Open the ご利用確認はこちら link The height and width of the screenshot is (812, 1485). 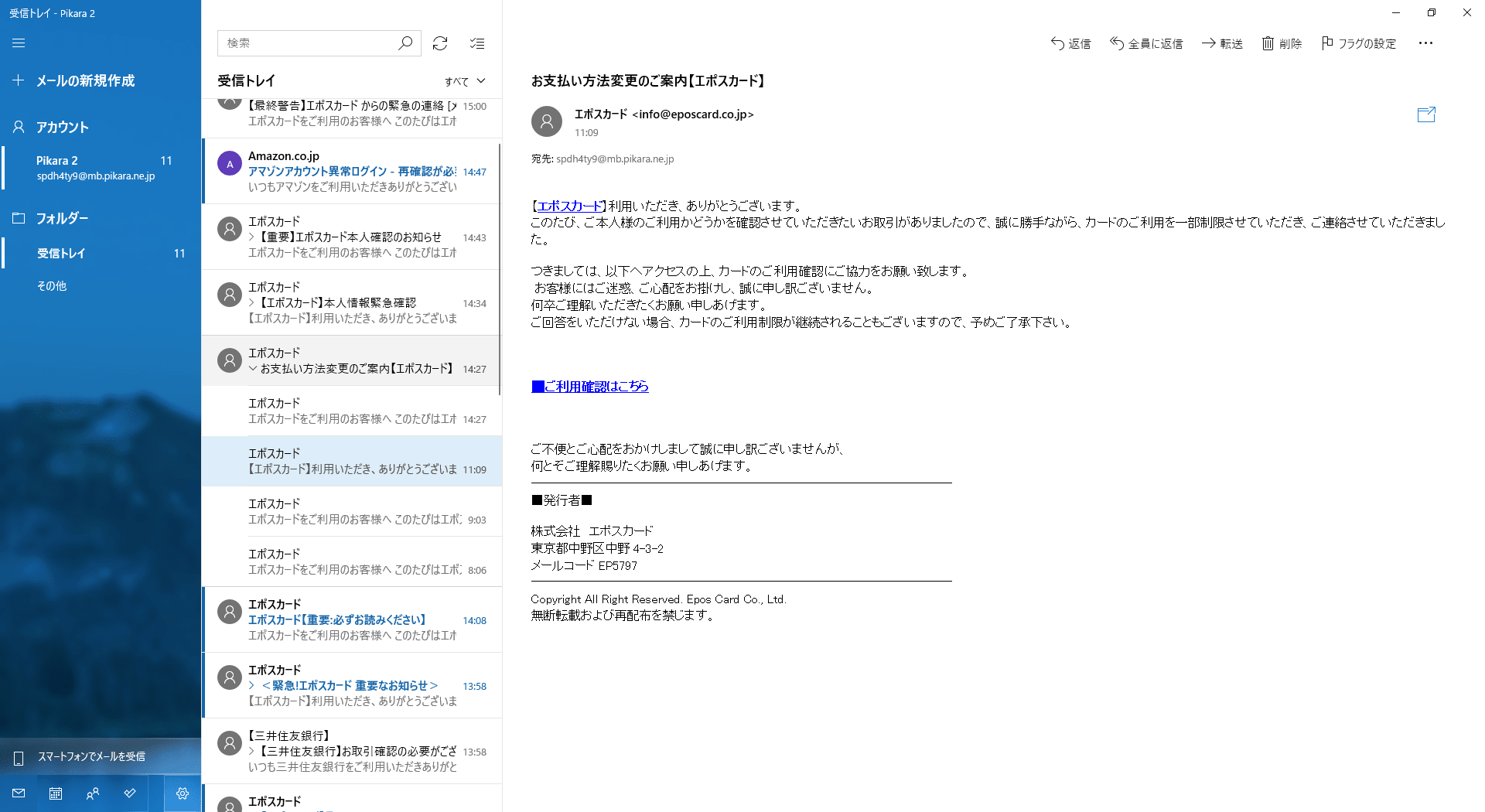pos(590,387)
